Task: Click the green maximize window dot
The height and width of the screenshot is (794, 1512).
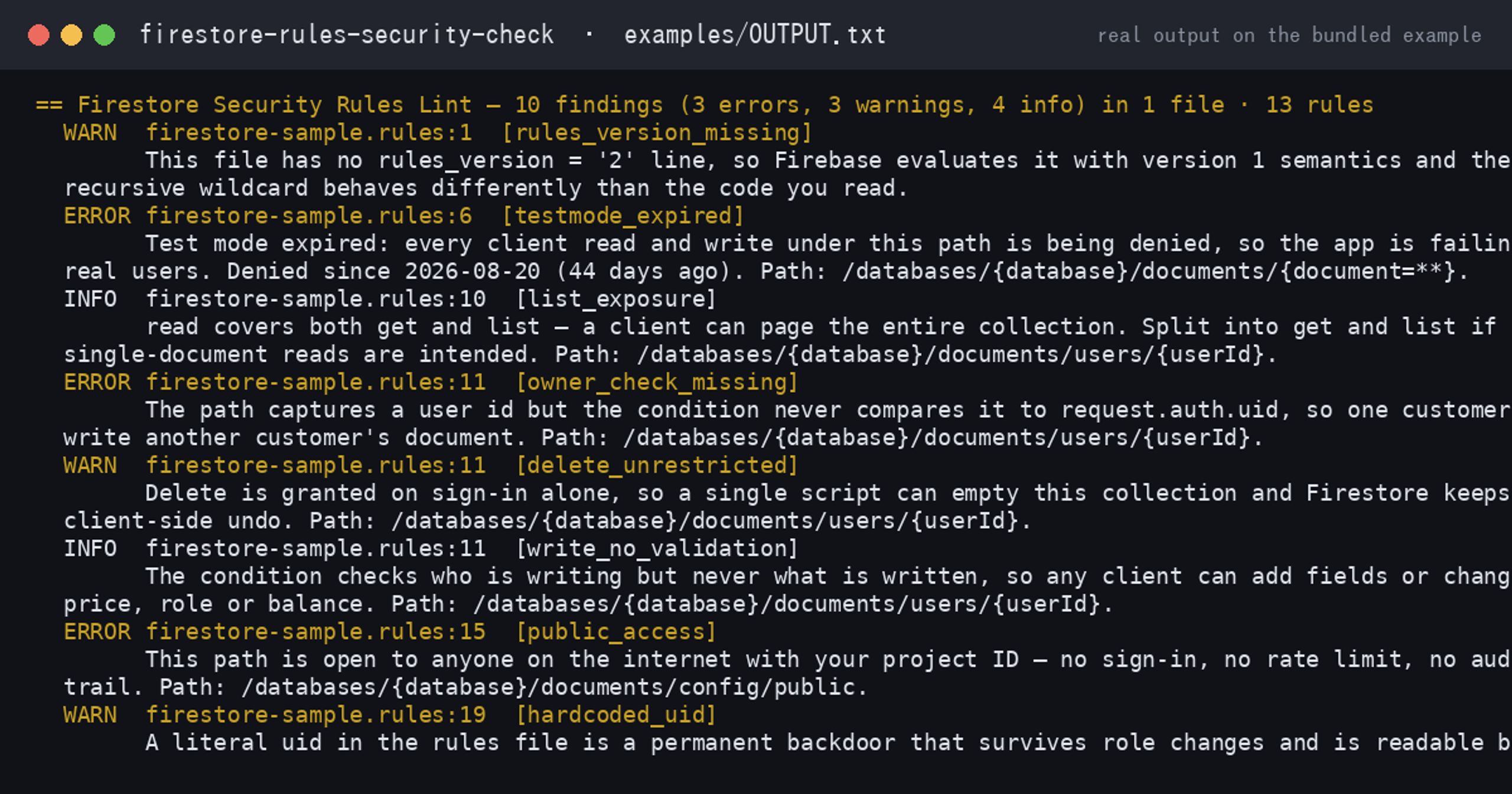Action: pos(105,35)
